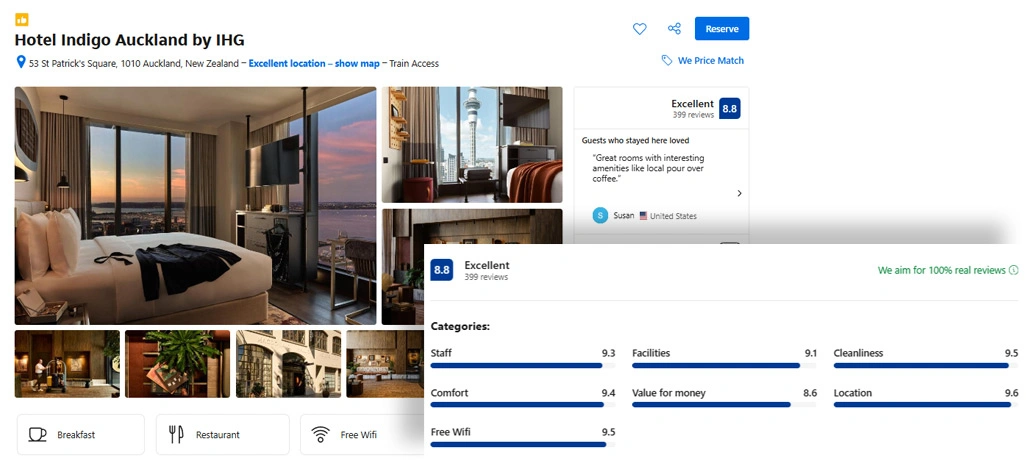Open the potted plant thumbnail

(177, 364)
